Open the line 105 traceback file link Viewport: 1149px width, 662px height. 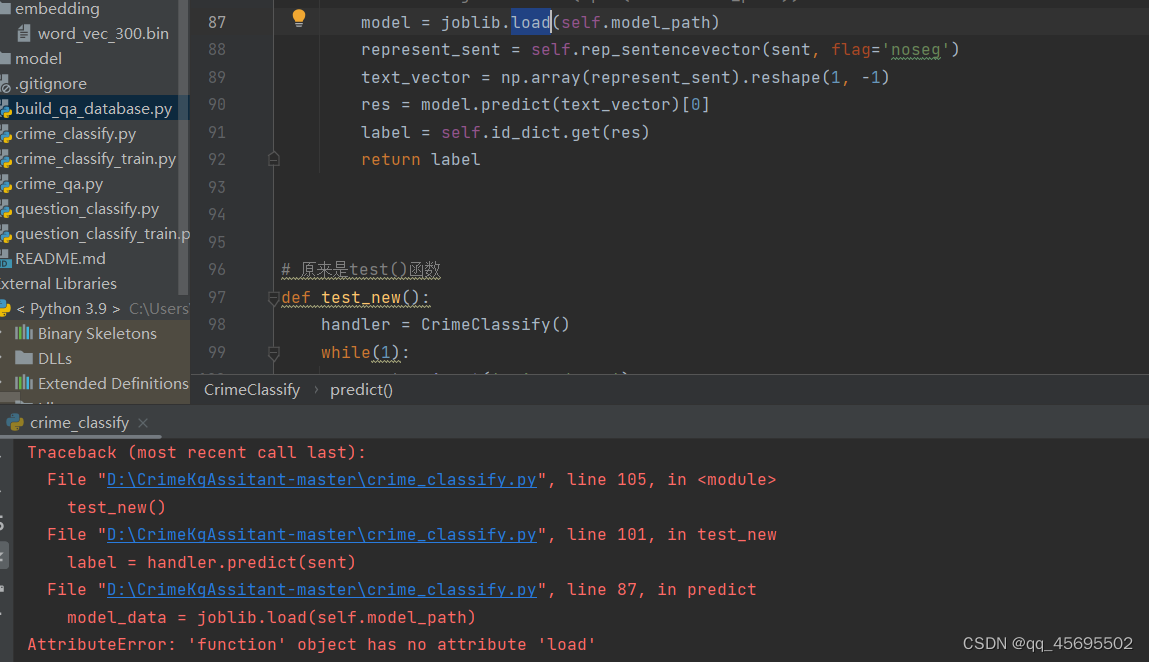[320, 479]
